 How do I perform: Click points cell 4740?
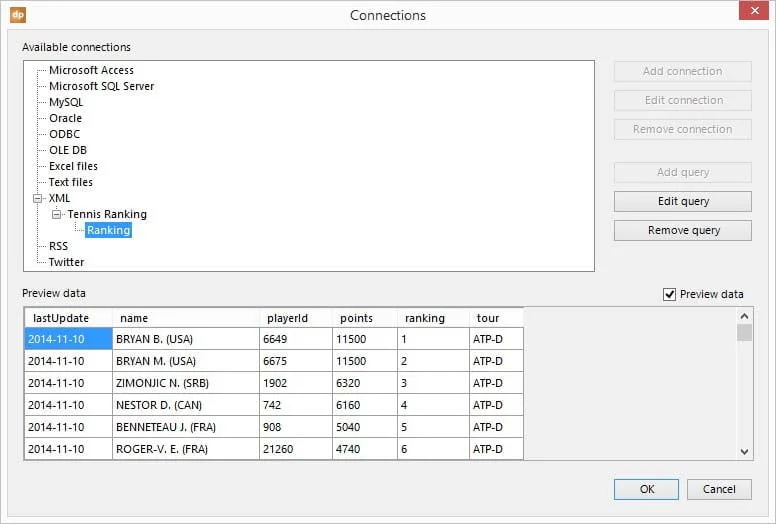point(365,449)
